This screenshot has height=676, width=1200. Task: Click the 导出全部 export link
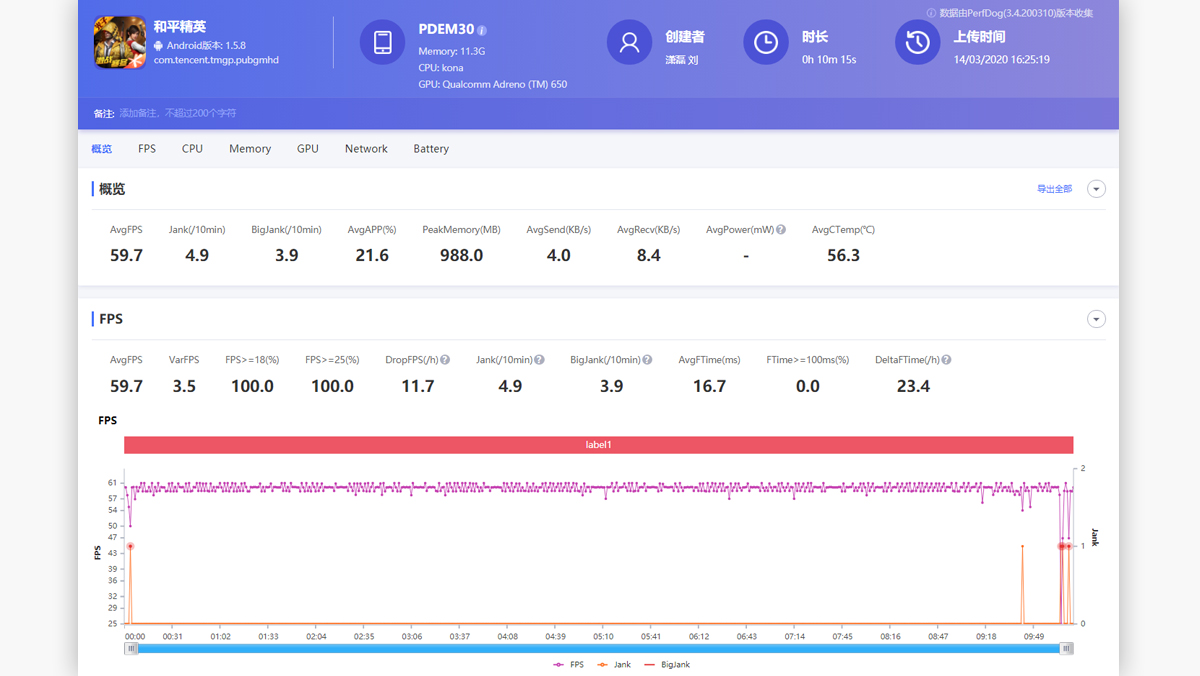1055,188
